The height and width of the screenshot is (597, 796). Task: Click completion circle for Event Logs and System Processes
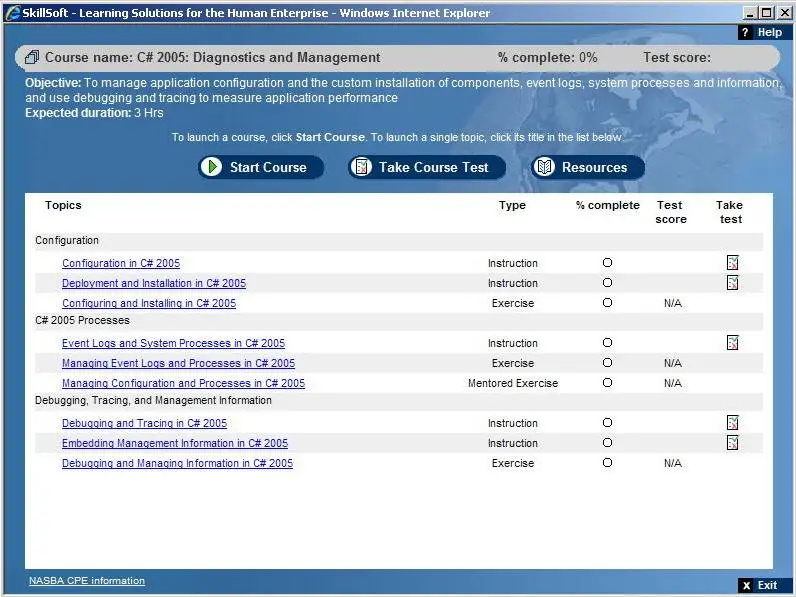tap(607, 343)
